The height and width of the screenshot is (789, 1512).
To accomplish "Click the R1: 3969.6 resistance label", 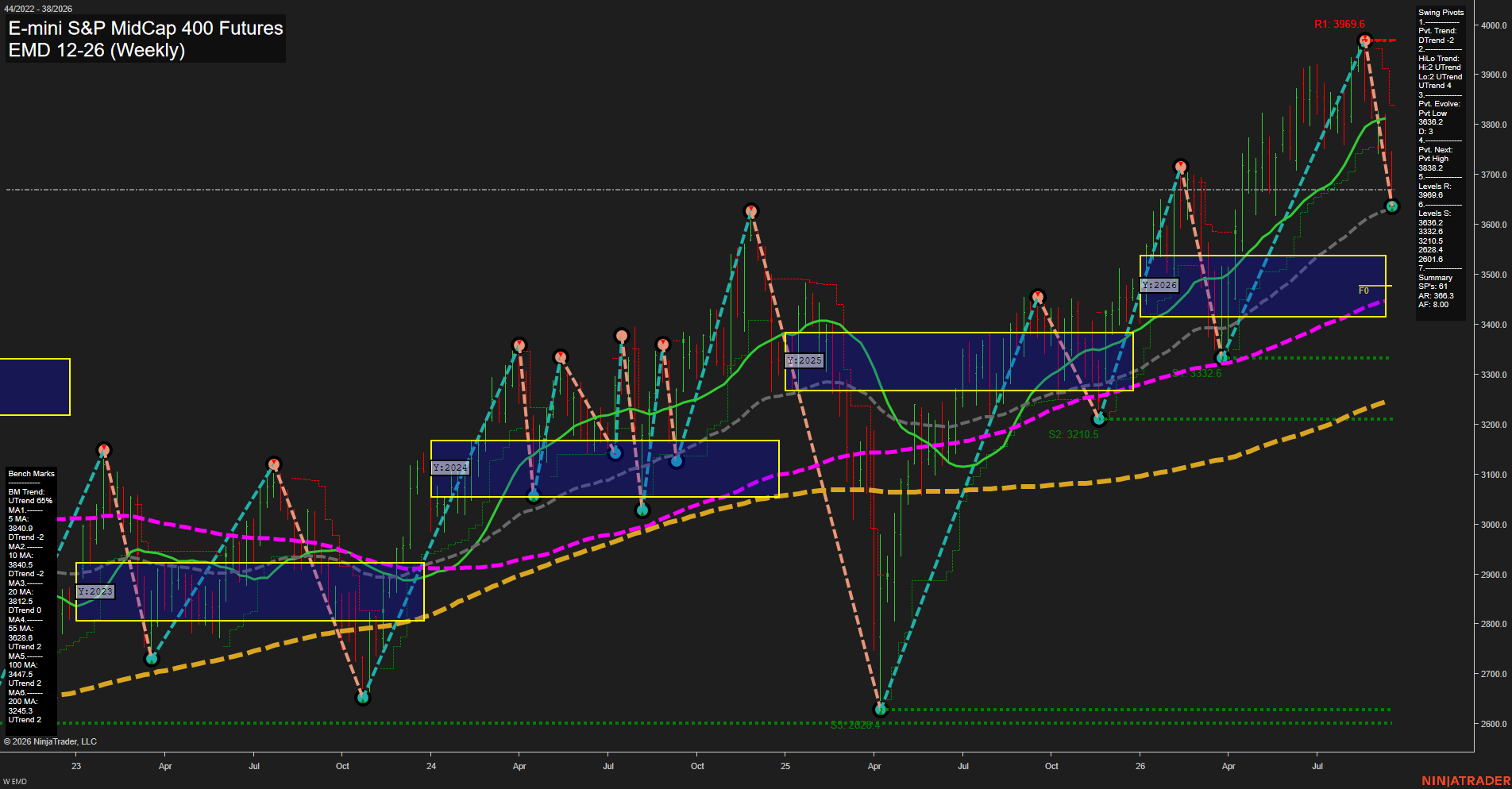I will (x=1339, y=24).
